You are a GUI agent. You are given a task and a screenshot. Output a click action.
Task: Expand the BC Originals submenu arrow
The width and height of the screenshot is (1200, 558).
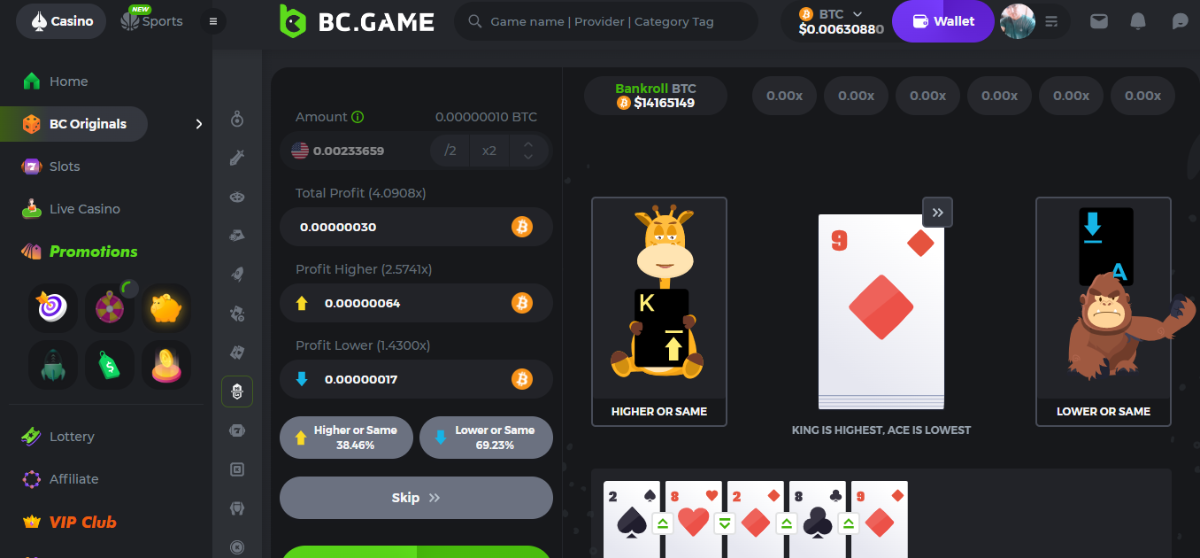pos(198,124)
